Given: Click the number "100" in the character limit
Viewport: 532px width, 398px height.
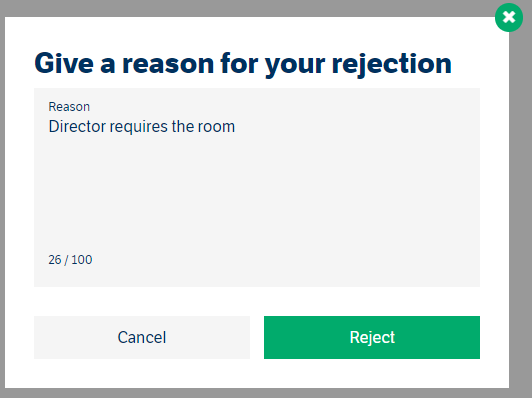Looking at the screenshot, I should [x=82, y=260].
